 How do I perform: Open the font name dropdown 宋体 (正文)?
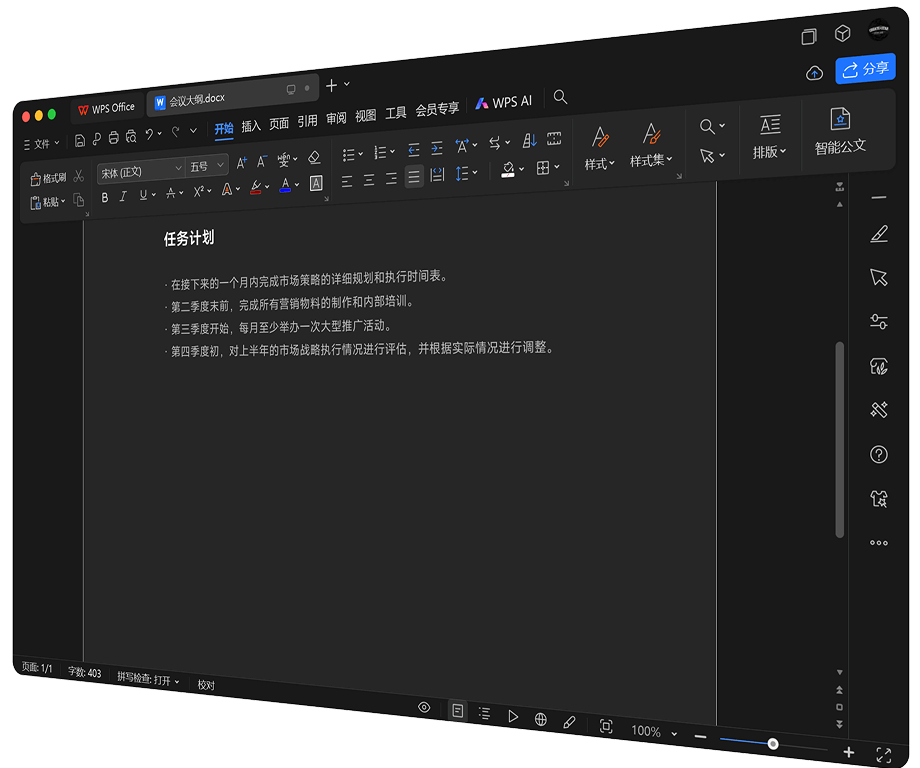coord(141,171)
